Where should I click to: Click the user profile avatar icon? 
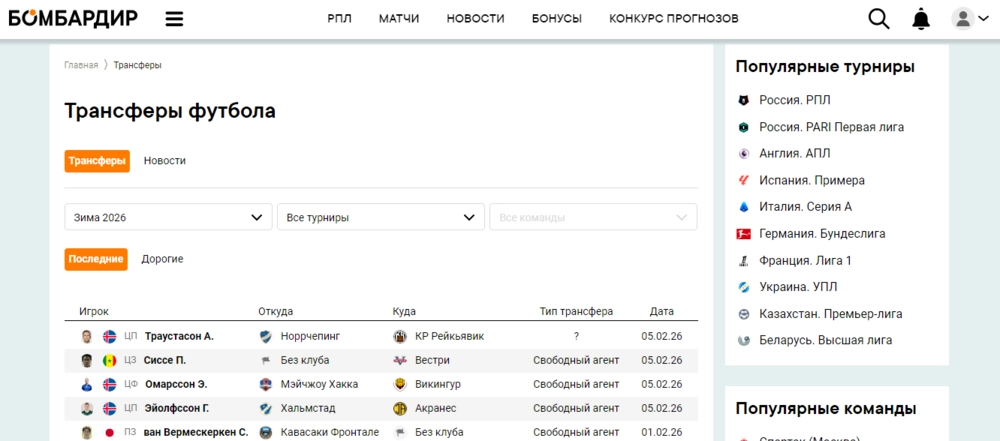pos(962,19)
